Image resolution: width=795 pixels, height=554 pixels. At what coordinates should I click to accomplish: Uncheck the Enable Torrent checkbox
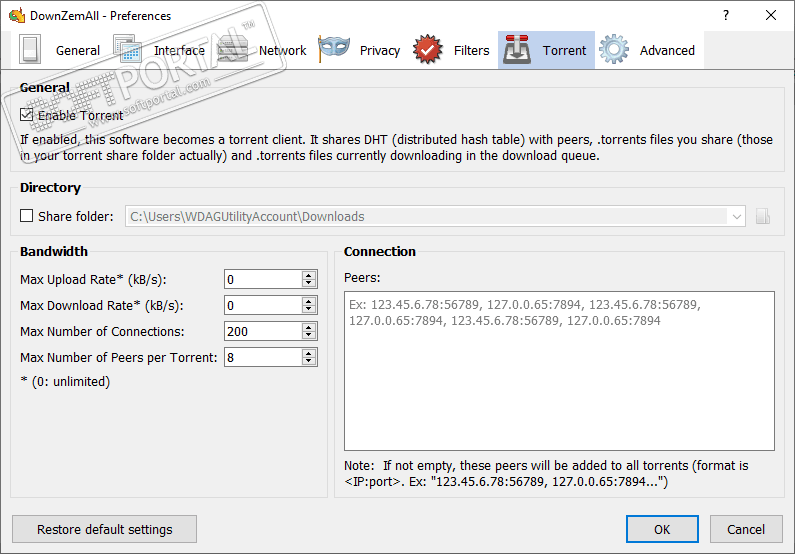click(x=26, y=115)
